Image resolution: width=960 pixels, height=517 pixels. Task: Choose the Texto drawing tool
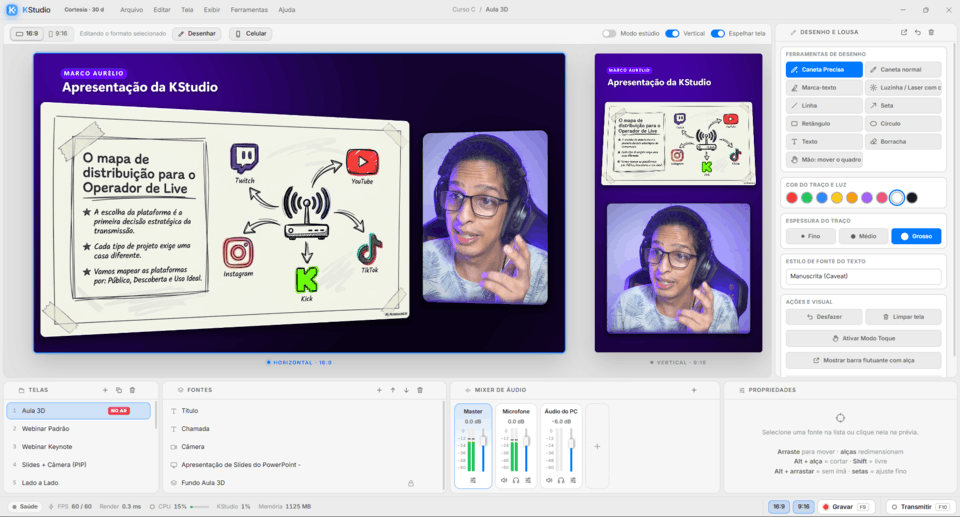coord(824,142)
